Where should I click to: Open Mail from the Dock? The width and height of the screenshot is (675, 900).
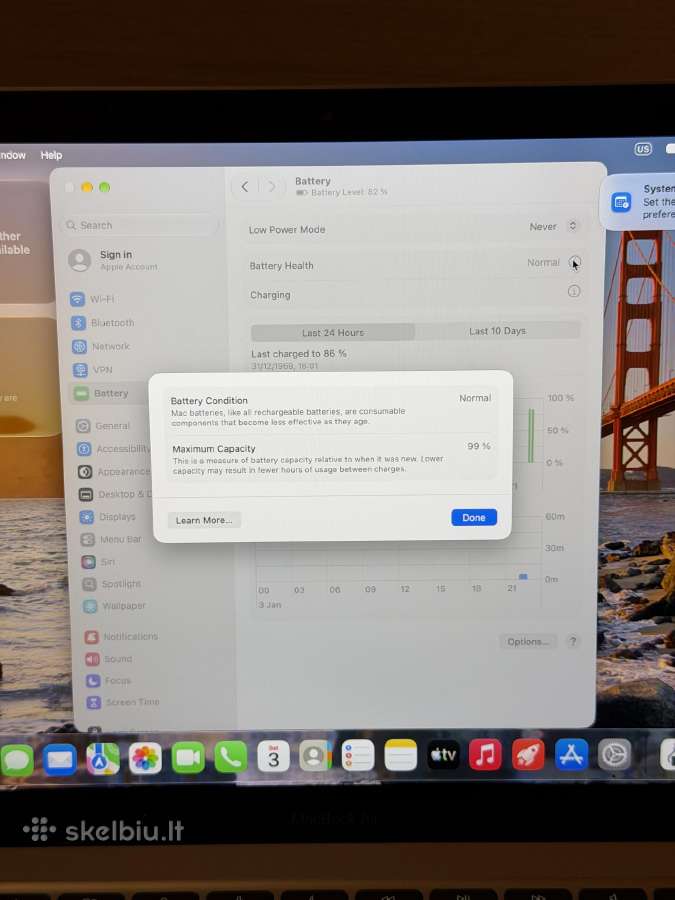click(x=60, y=759)
